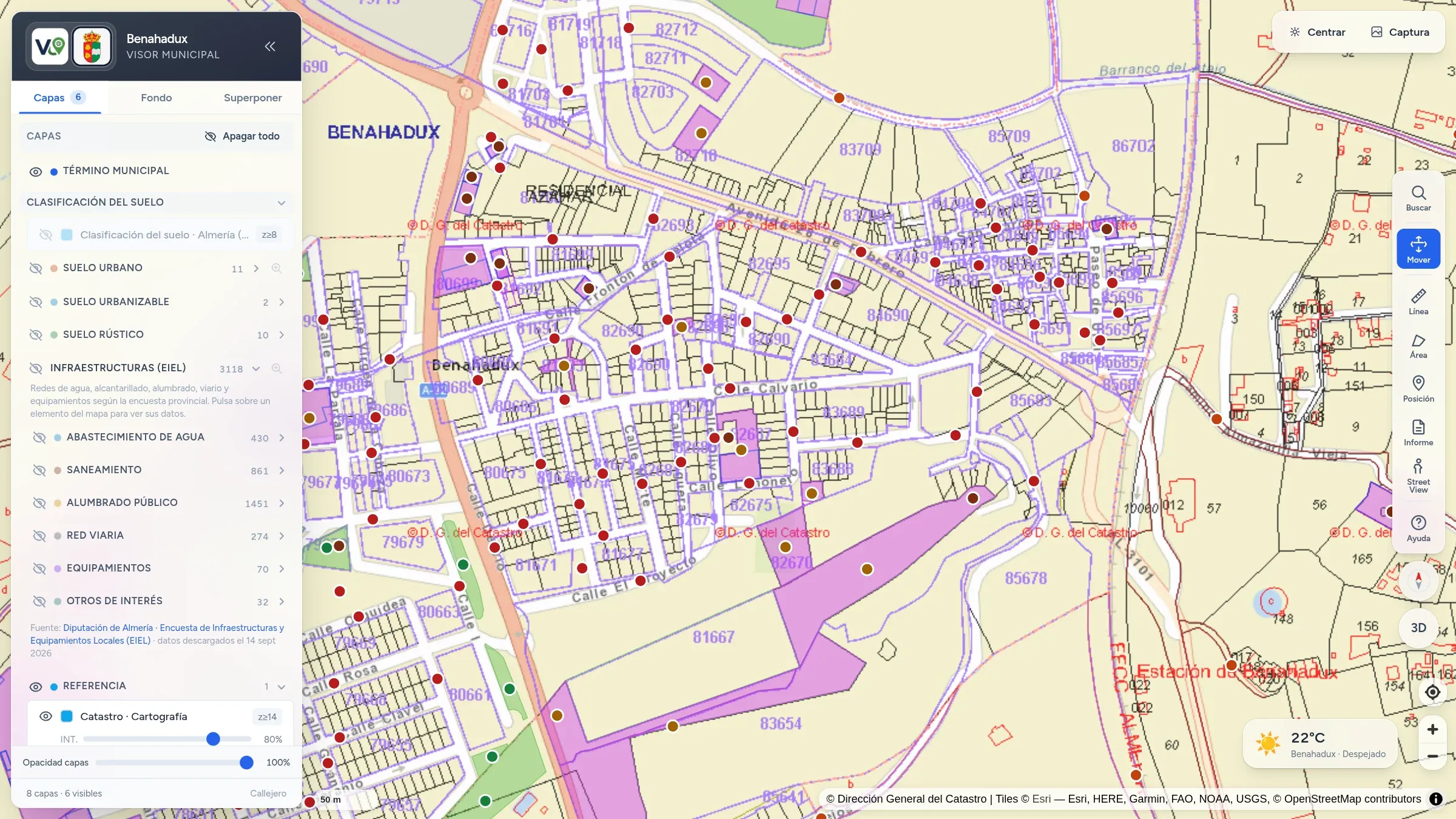Reset map north with compass icon
1456x819 pixels.
click(1418, 581)
